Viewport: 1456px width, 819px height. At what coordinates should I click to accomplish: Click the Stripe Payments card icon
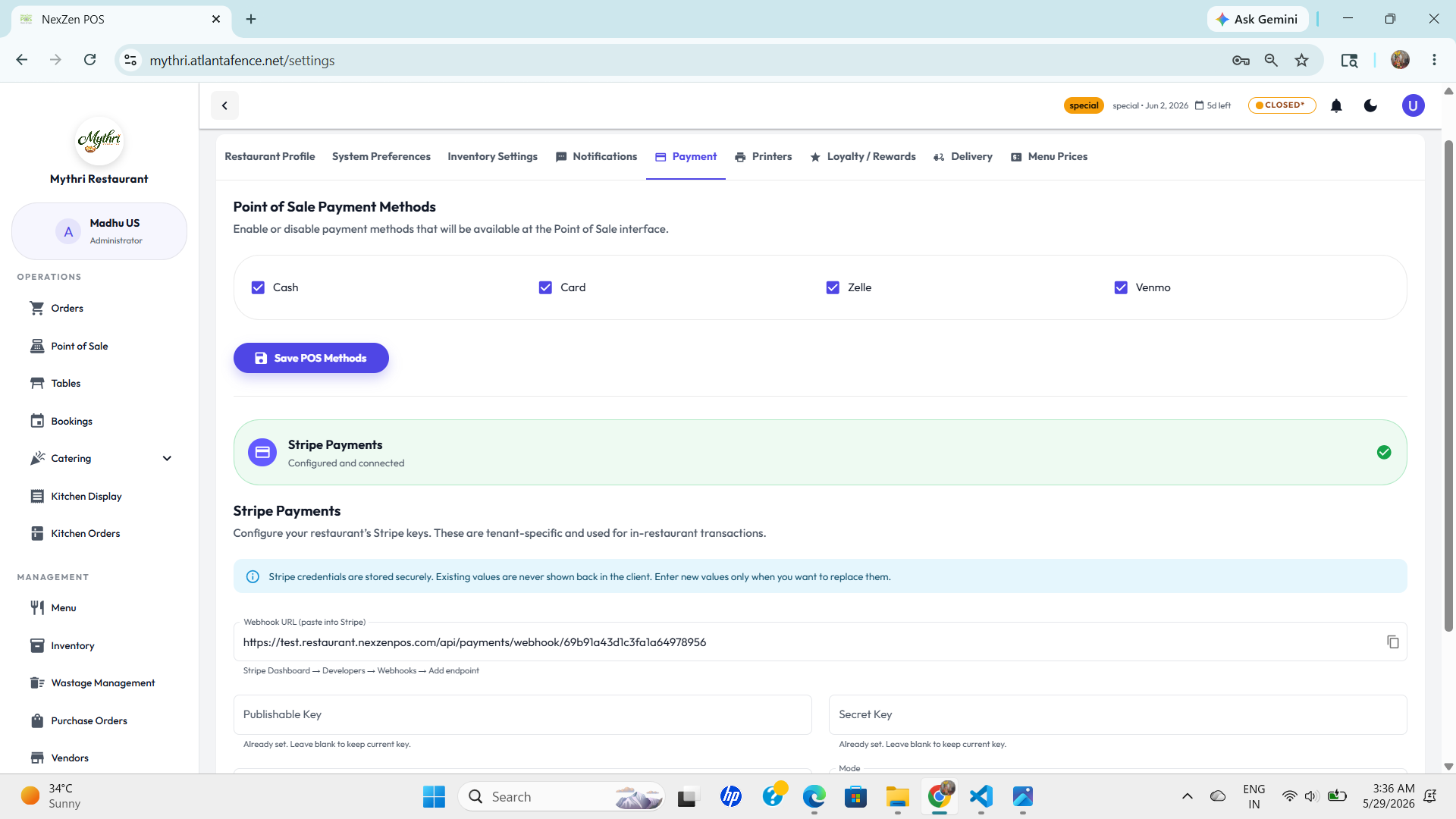tap(262, 452)
